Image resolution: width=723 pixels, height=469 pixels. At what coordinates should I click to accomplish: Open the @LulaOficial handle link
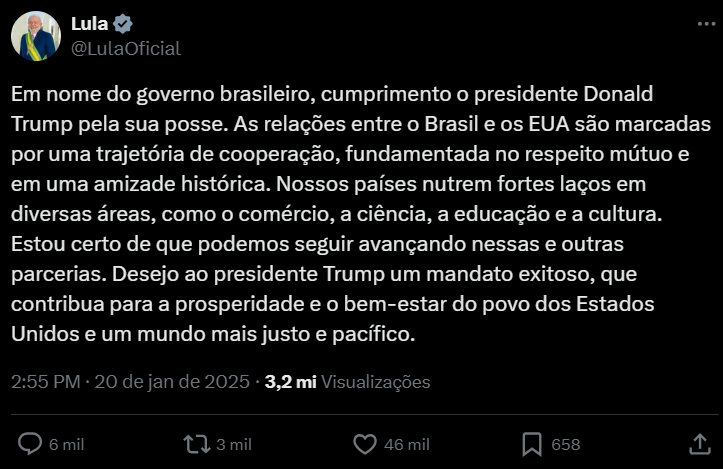(126, 48)
